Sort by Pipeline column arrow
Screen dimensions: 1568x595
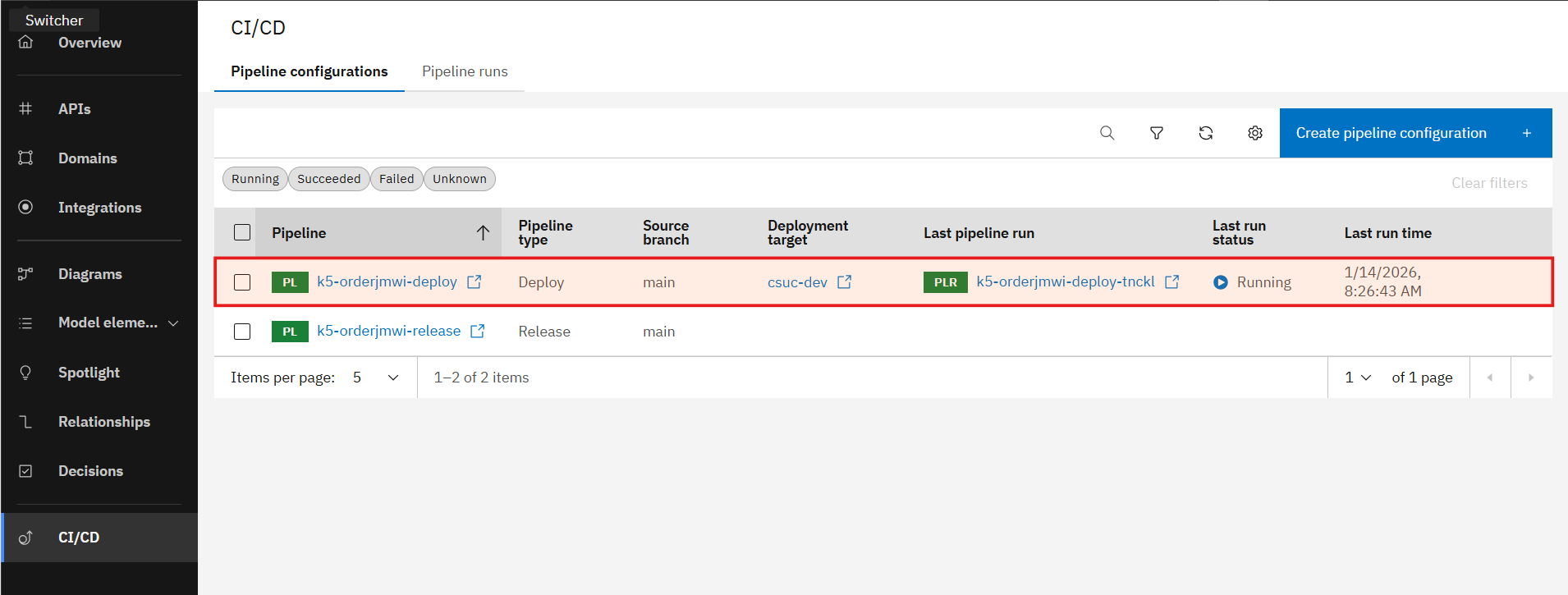coord(483,233)
